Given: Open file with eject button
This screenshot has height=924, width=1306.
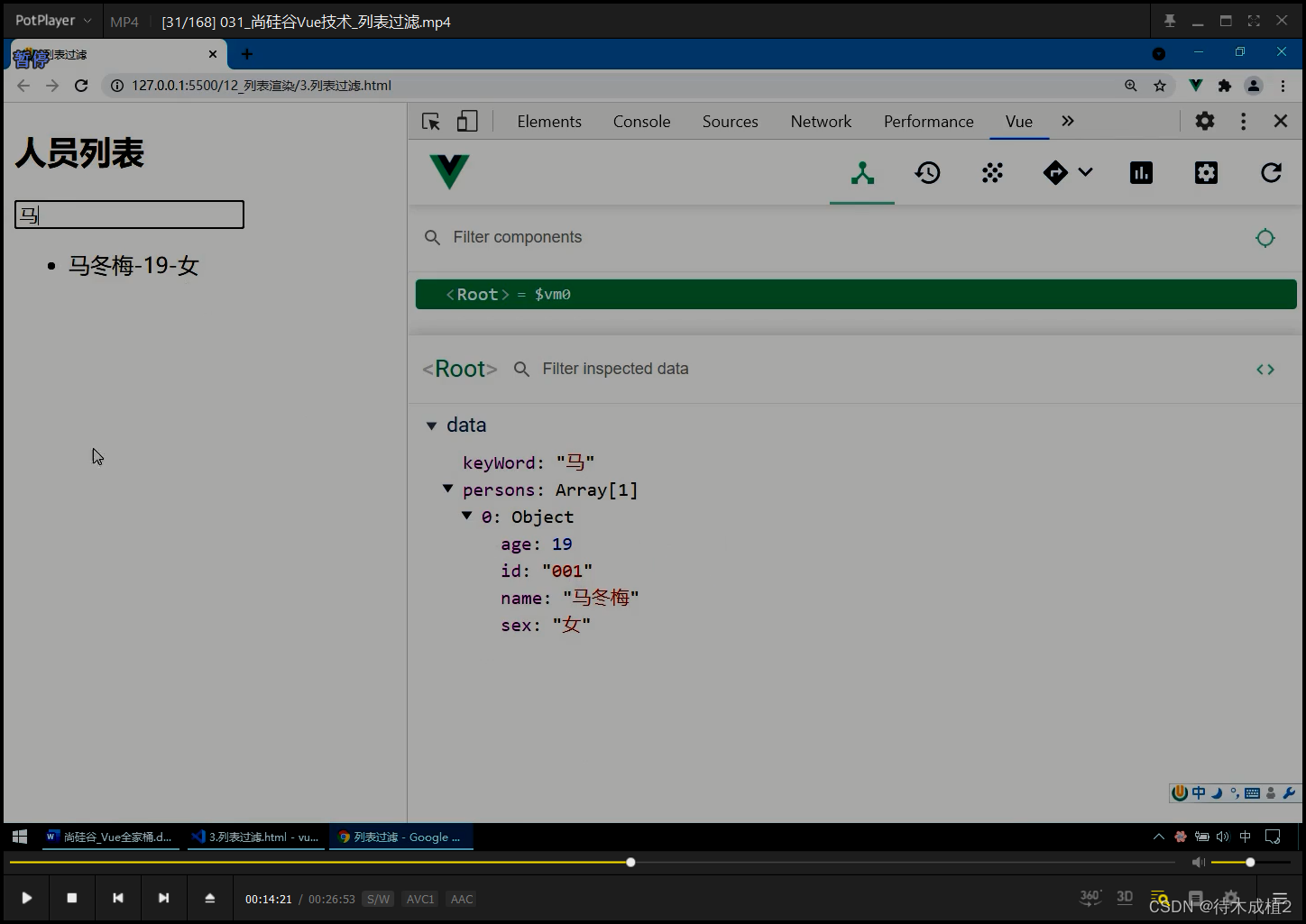Looking at the screenshot, I should 209,898.
